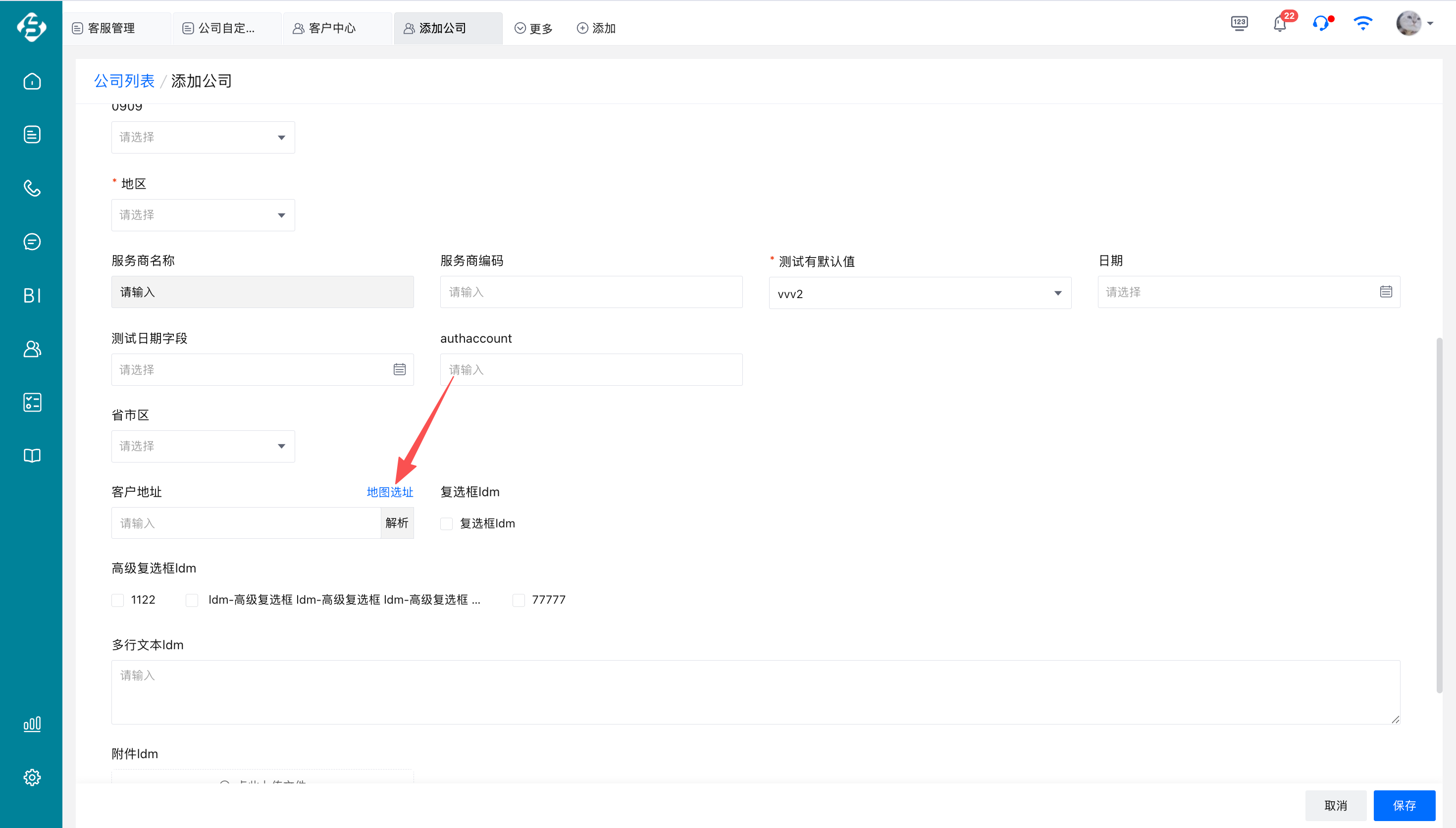This screenshot has width=1456, height=828.
Task: Open the book knowledge base sidebar icon
Action: [x=32, y=456]
